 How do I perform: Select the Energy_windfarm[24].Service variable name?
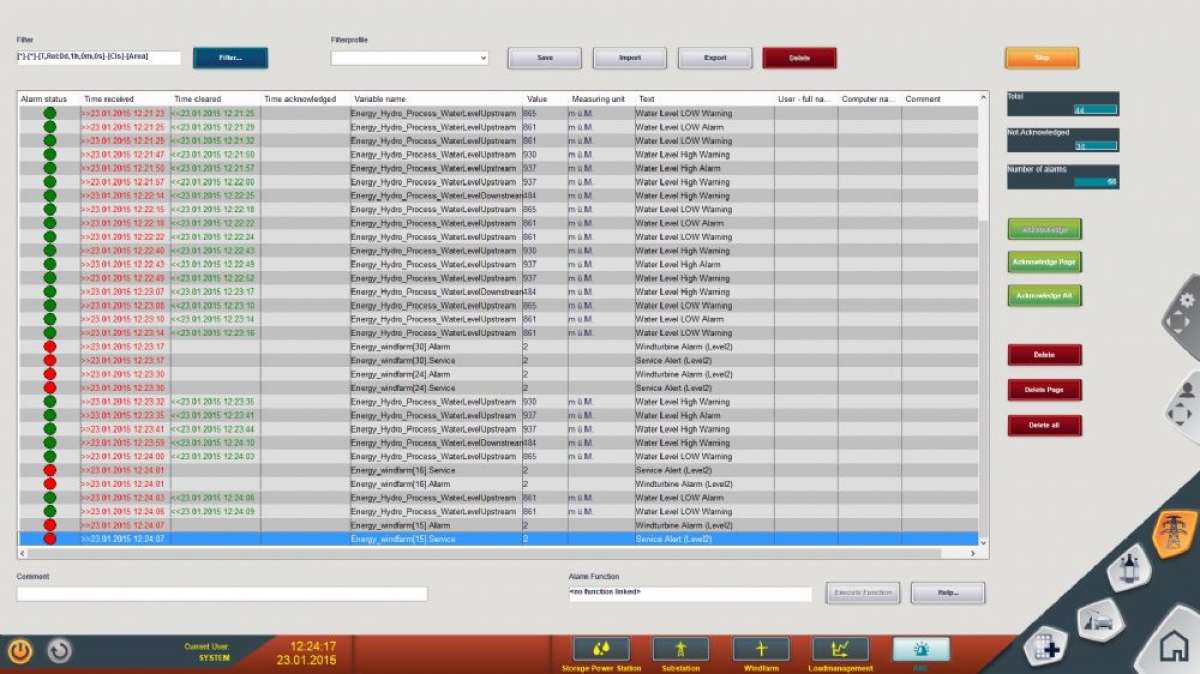click(403, 388)
